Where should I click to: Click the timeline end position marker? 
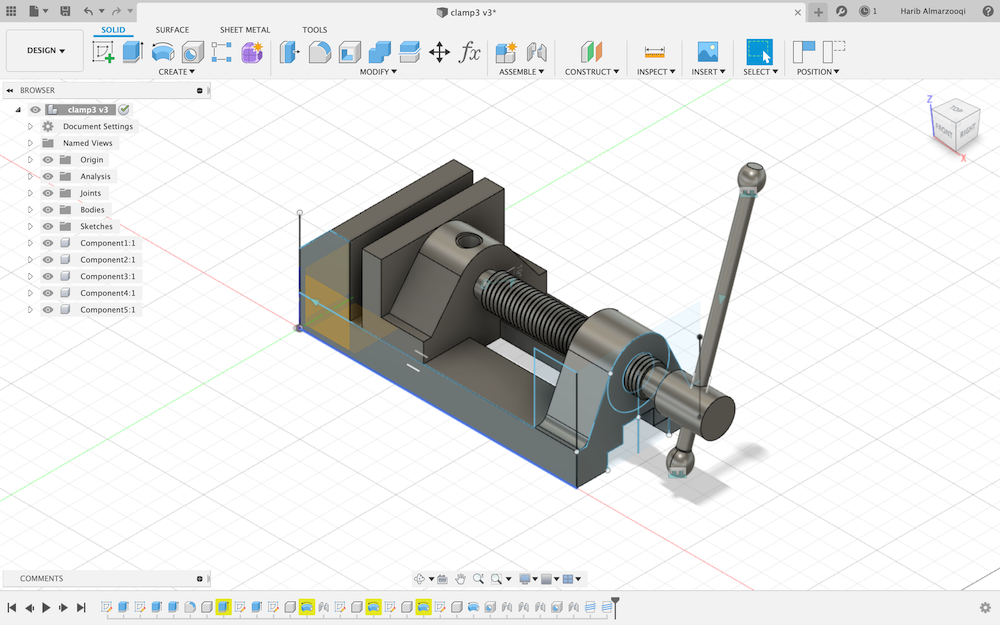point(616,603)
